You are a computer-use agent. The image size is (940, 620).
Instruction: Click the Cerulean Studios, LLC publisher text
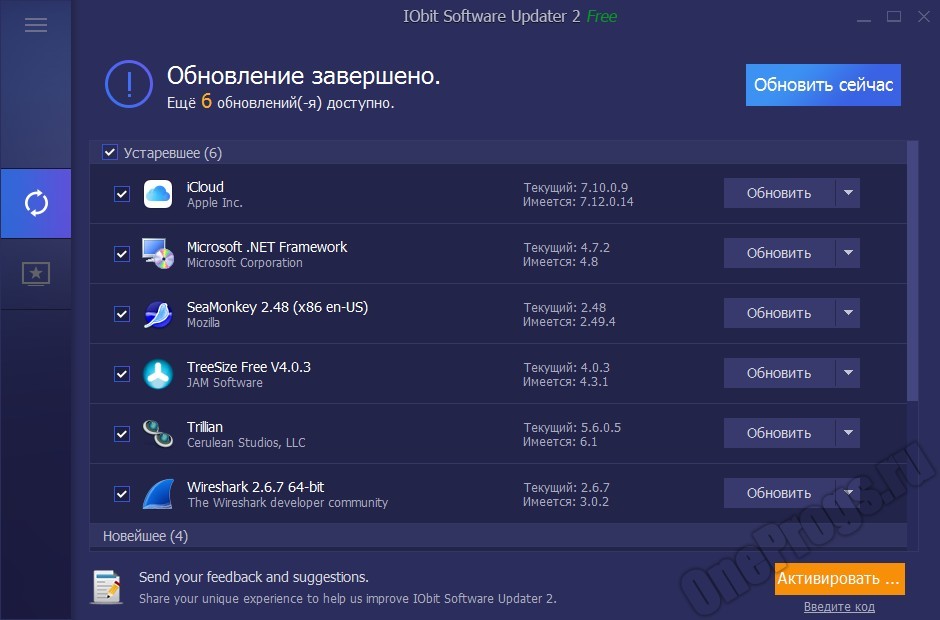(246, 443)
